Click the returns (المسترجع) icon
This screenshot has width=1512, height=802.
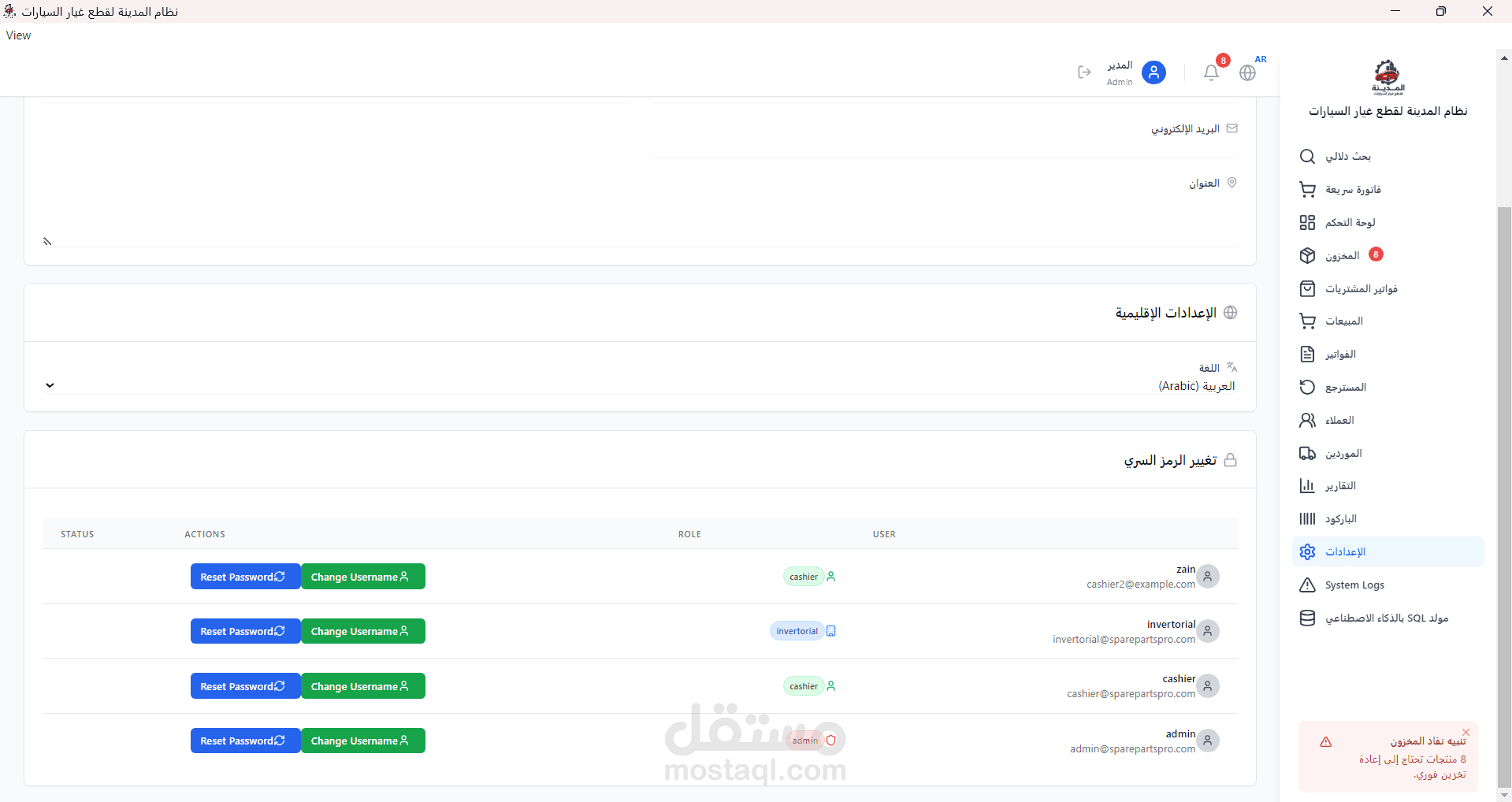click(1307, 388)
